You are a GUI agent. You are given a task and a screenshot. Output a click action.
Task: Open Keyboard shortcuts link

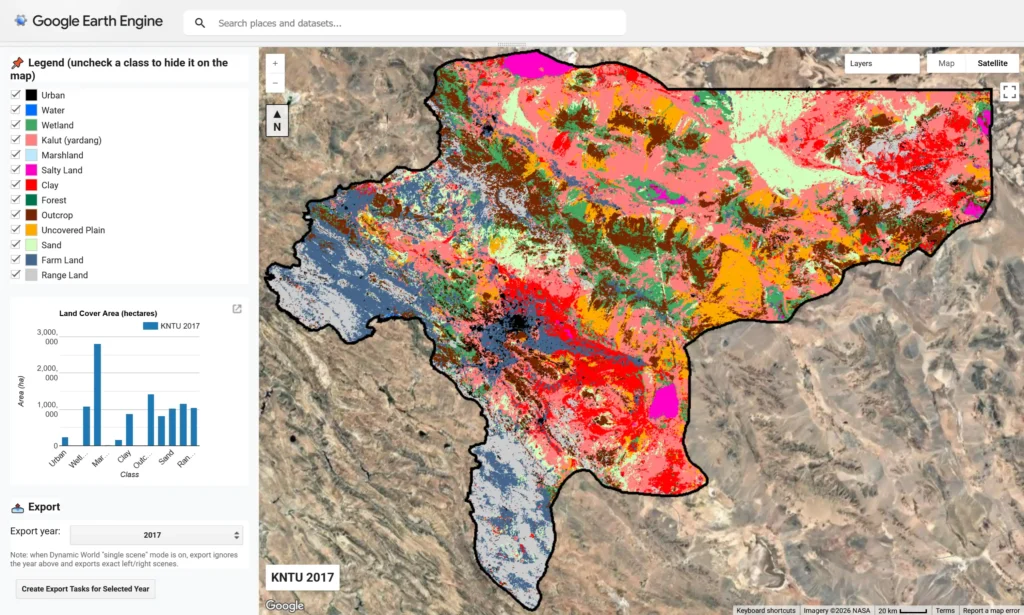(766, 610)
